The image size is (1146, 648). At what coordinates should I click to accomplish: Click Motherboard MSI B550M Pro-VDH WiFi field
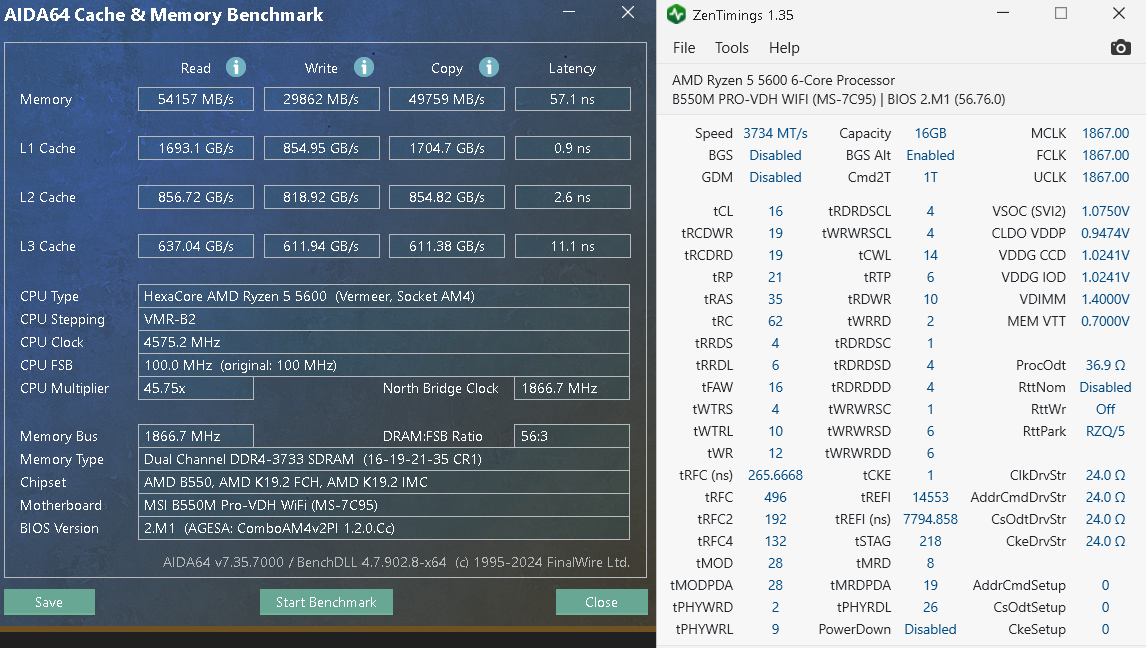click(384, 505)
